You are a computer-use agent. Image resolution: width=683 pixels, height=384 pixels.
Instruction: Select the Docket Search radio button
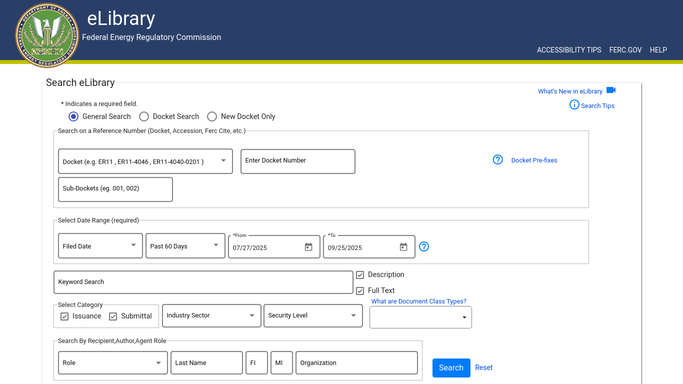click(144, 117)
